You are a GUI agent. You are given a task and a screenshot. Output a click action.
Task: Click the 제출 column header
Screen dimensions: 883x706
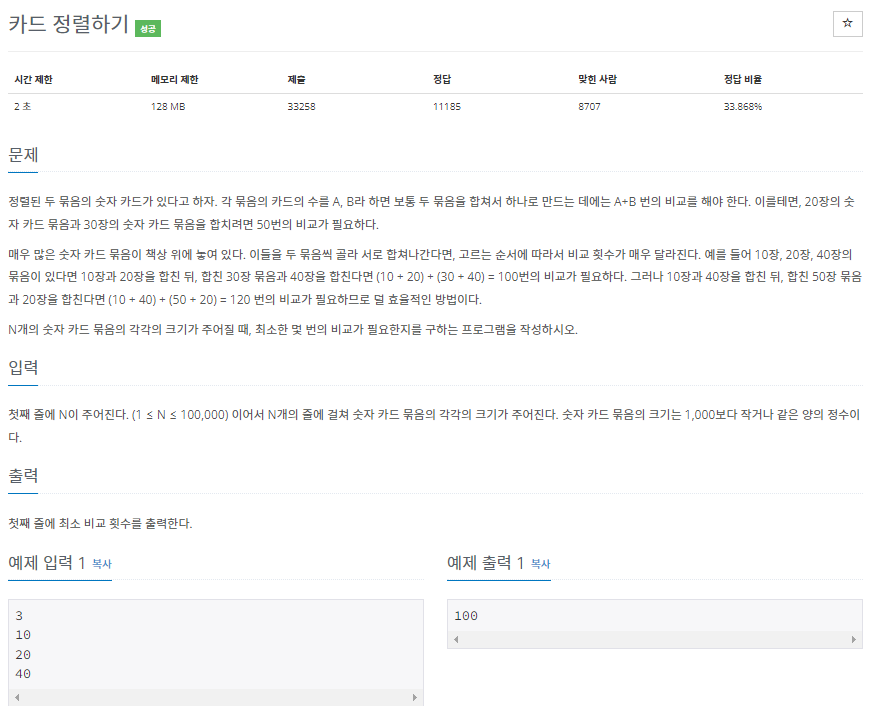click(x=296, y=79)
